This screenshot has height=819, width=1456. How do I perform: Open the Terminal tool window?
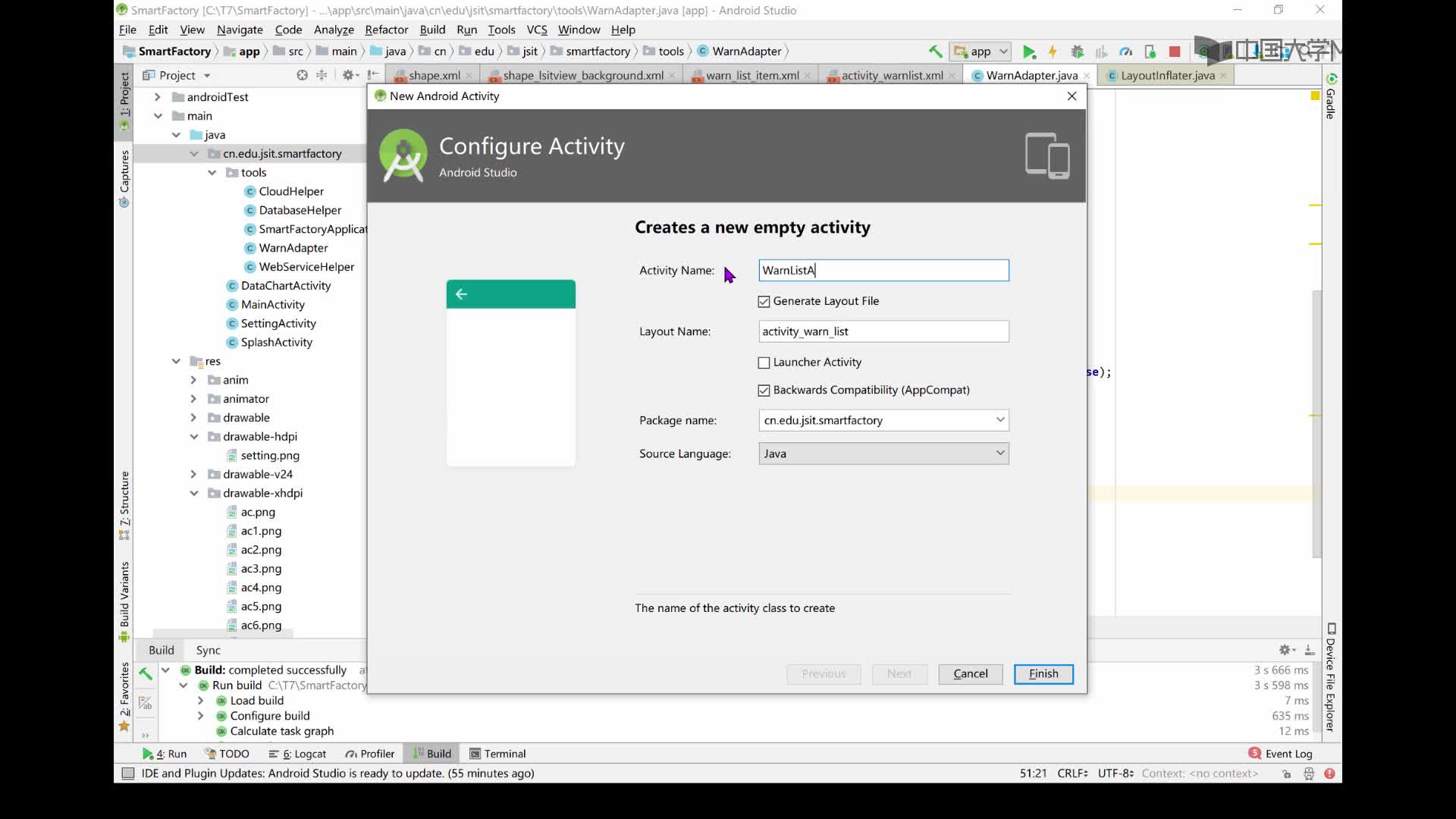497,754
